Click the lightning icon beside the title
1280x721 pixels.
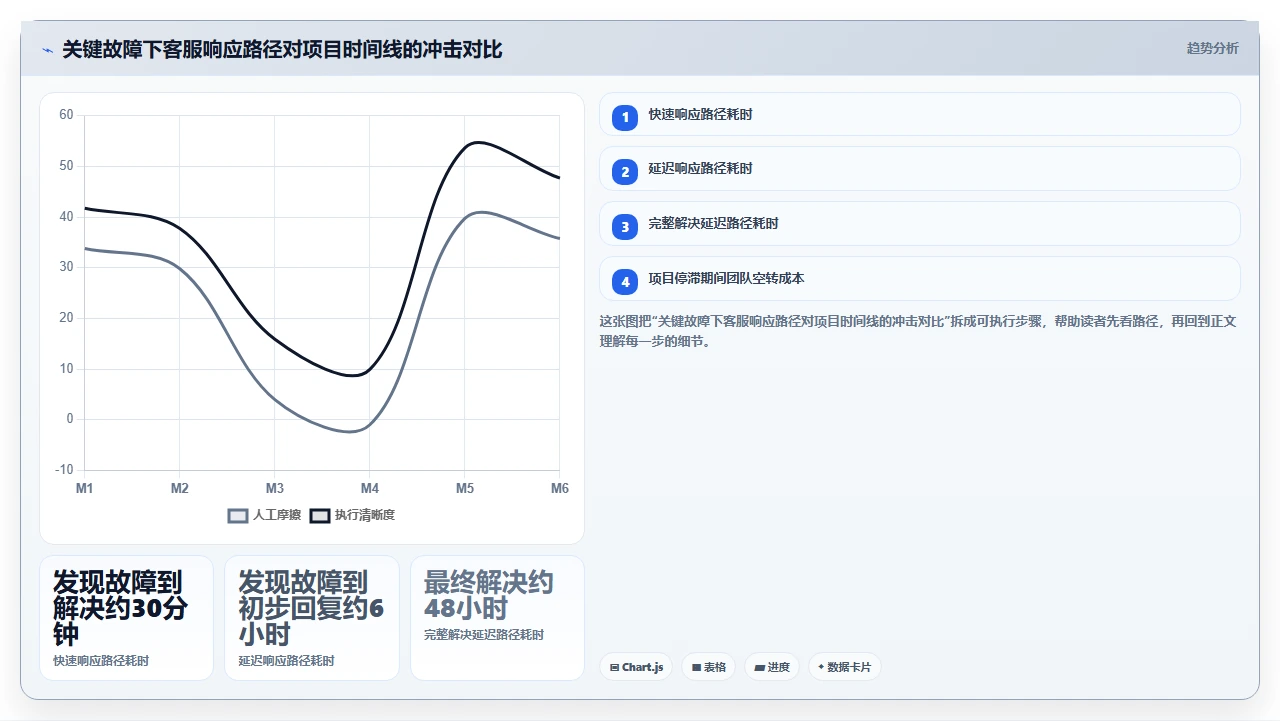coord(48,49)
